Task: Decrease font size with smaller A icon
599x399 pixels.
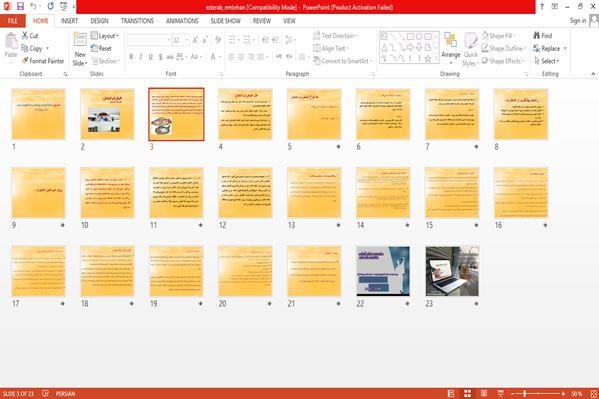Action: coord(205,40)
